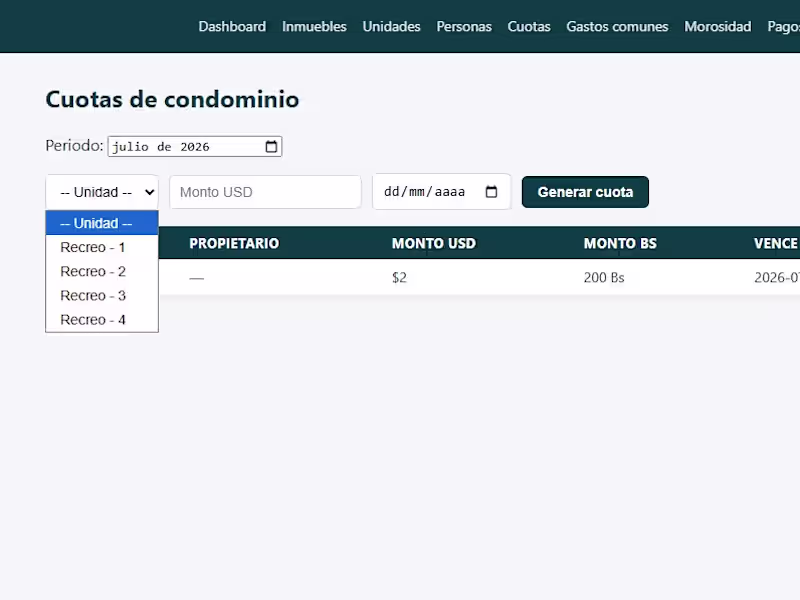
Task: Click the MONTO USD column header
Action: click(x=434, y=243)
